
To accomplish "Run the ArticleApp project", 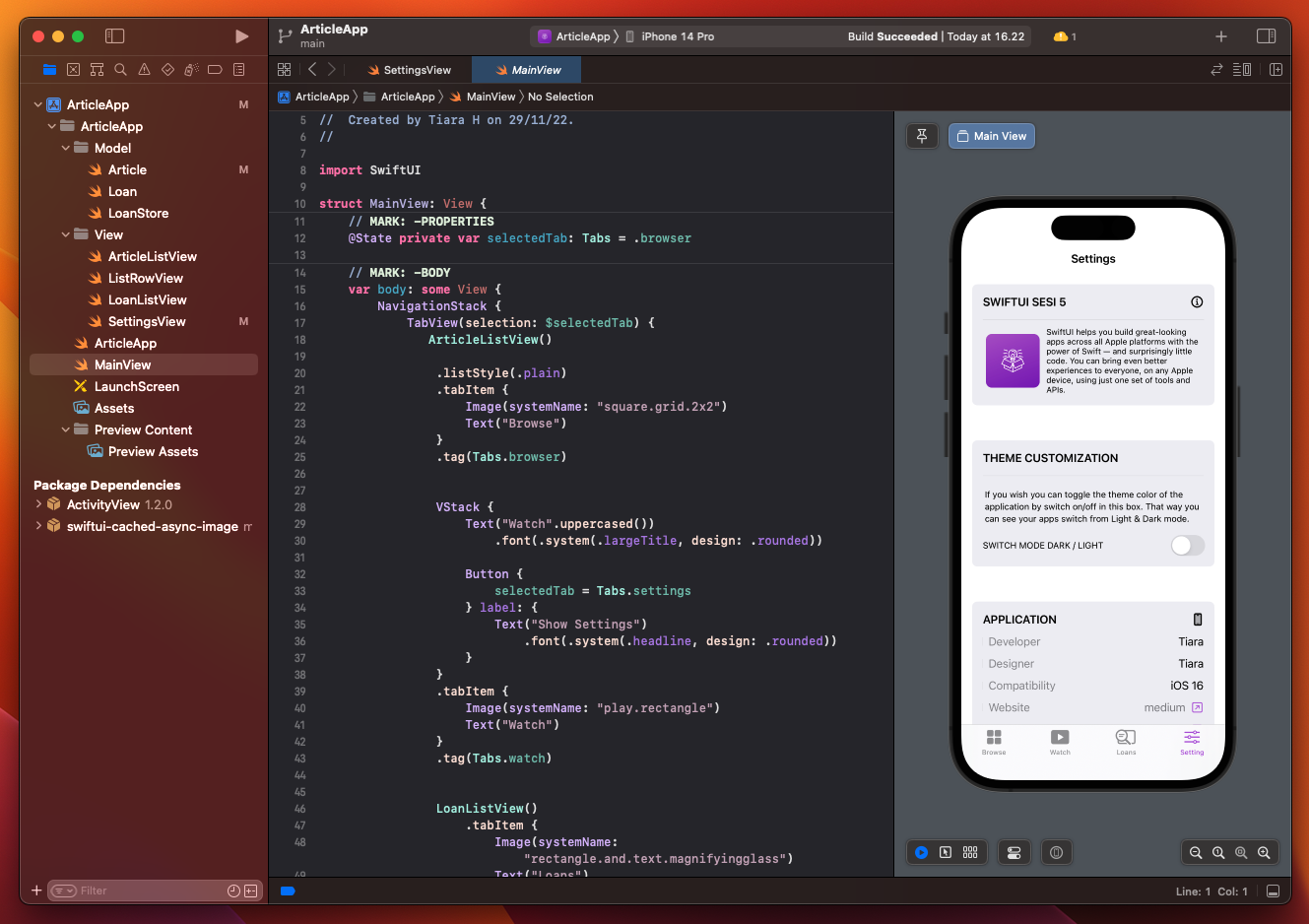I will pyautogui.click(x=242, y=35).
